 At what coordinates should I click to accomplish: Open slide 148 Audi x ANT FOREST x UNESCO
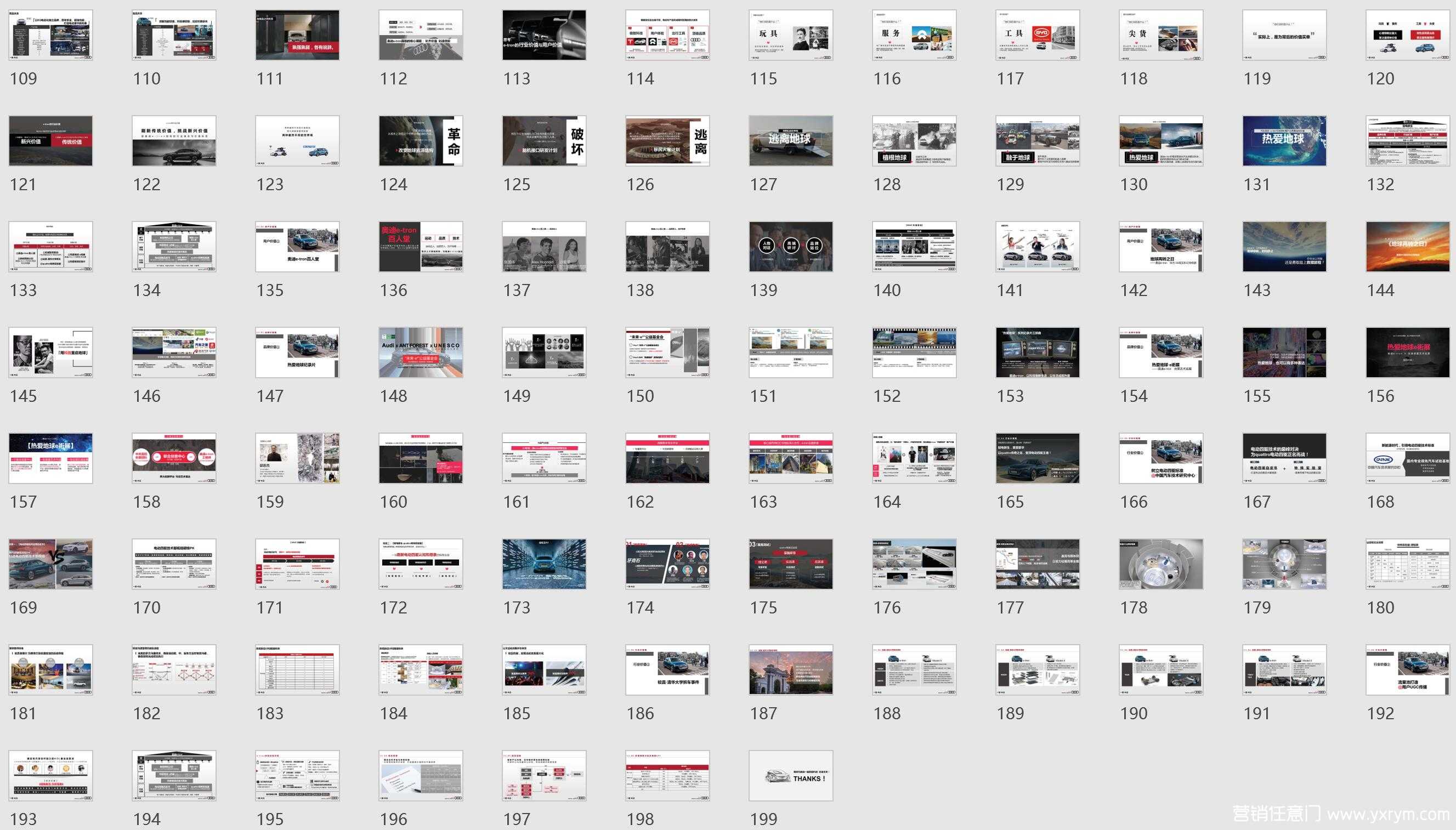(x=421, y=353)
